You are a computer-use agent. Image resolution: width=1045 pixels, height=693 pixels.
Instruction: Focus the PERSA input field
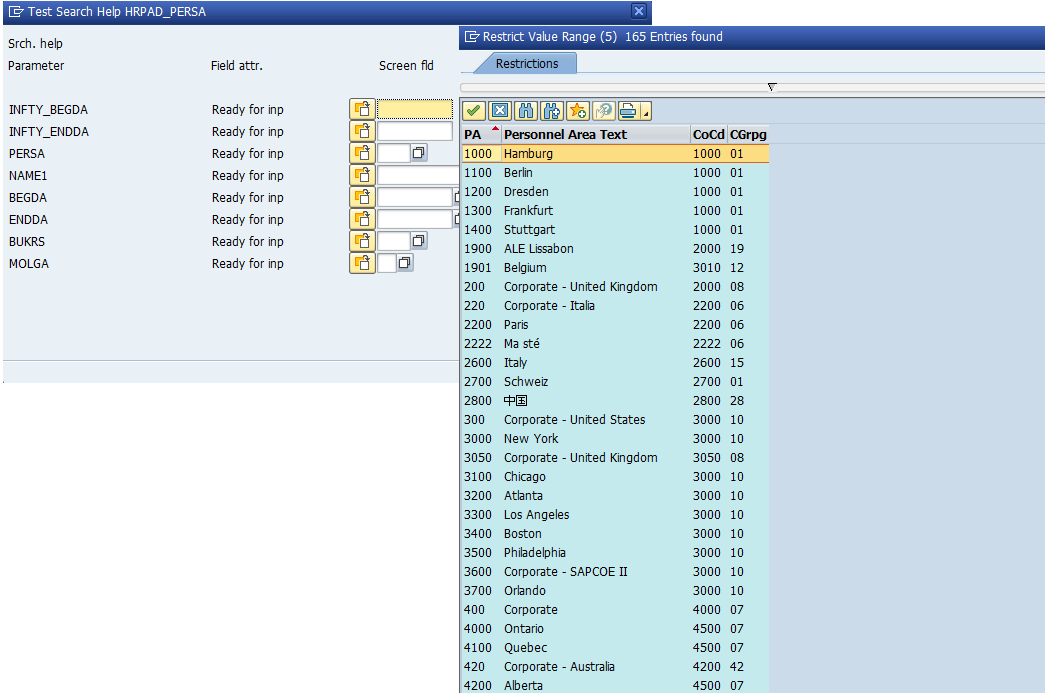coord(393,153)
